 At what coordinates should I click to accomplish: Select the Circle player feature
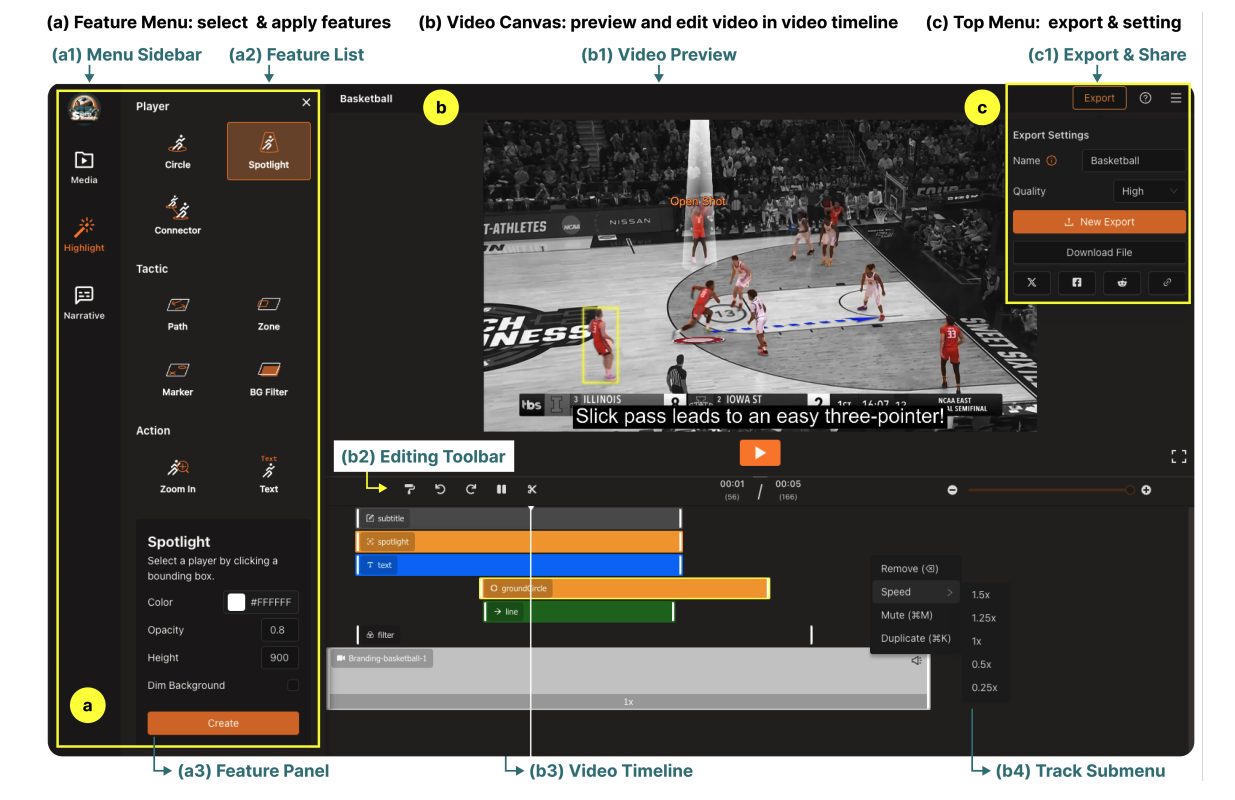[x=177, y=148]
